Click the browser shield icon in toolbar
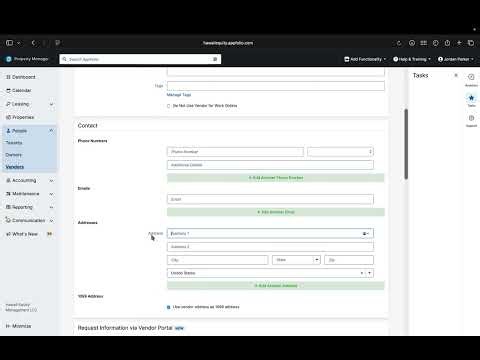480x360 pixels. pos(57,43)
